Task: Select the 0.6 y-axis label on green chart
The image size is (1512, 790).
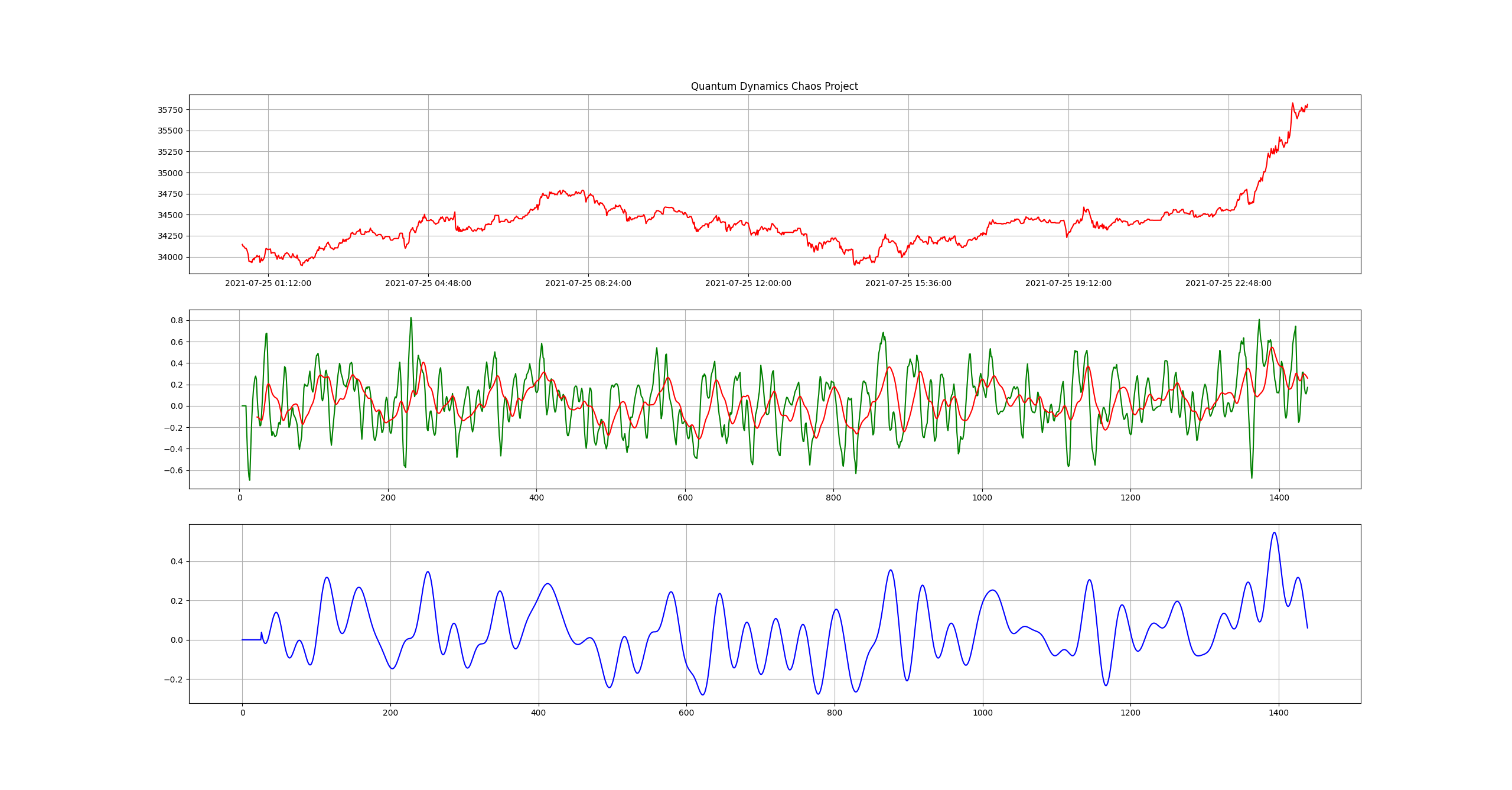Action: point(177,342)
